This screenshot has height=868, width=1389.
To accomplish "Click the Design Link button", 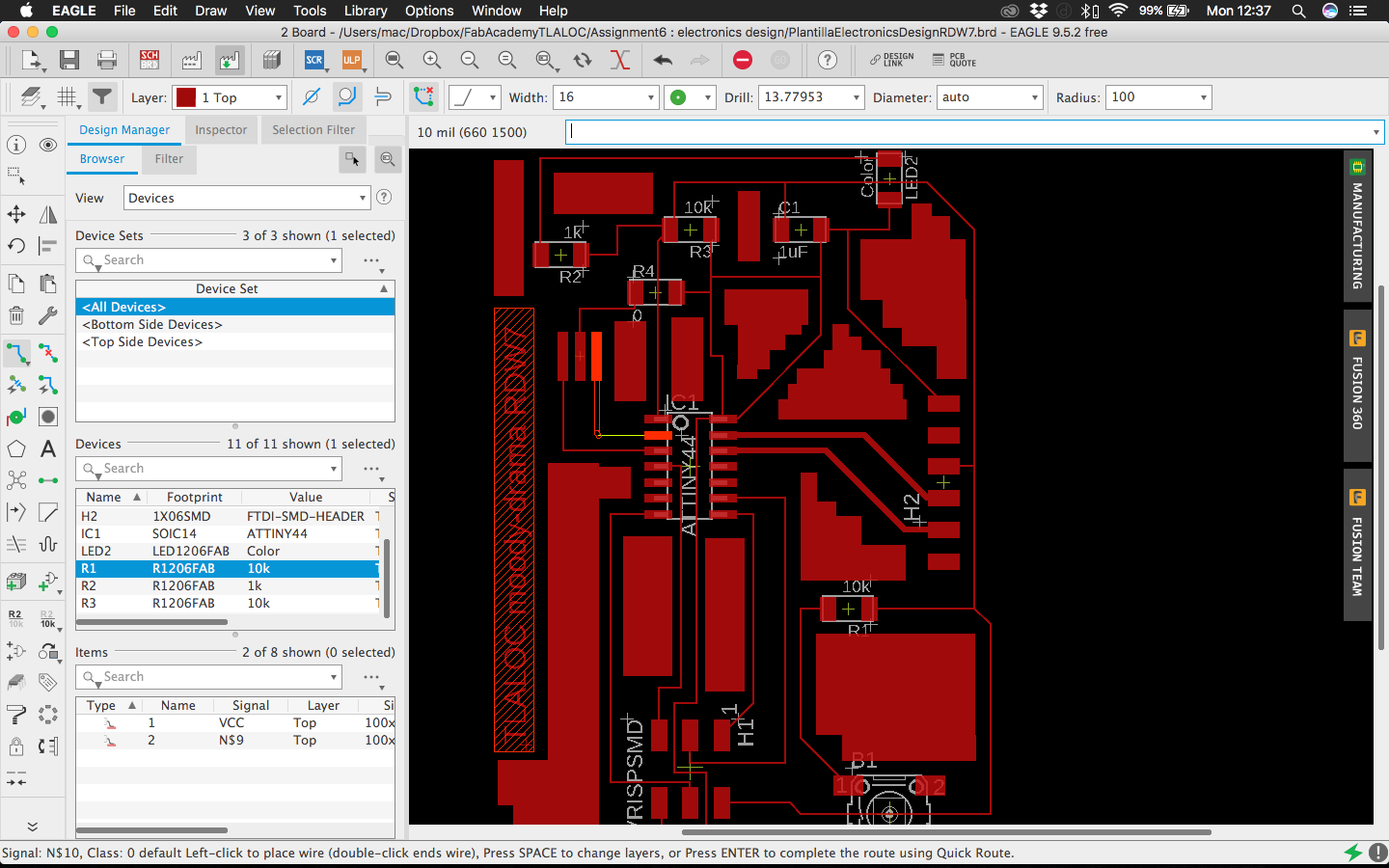I will (x=891, y=60).
